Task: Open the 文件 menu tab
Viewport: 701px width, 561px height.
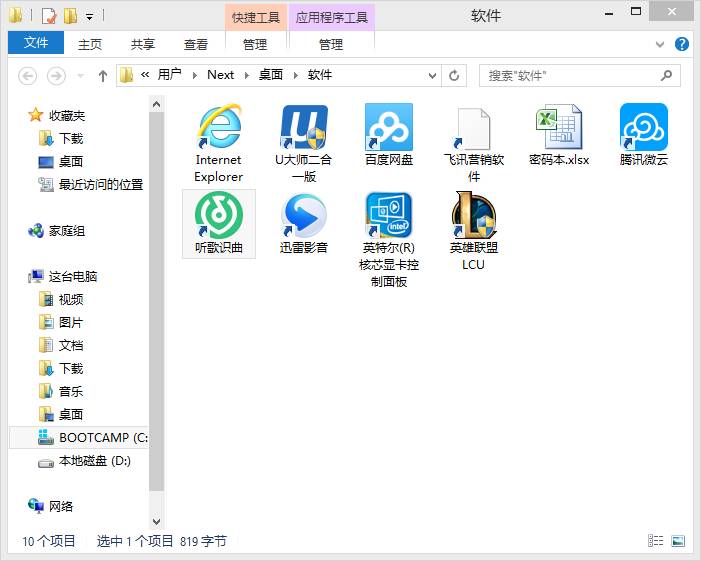Action: click(36, 42)
